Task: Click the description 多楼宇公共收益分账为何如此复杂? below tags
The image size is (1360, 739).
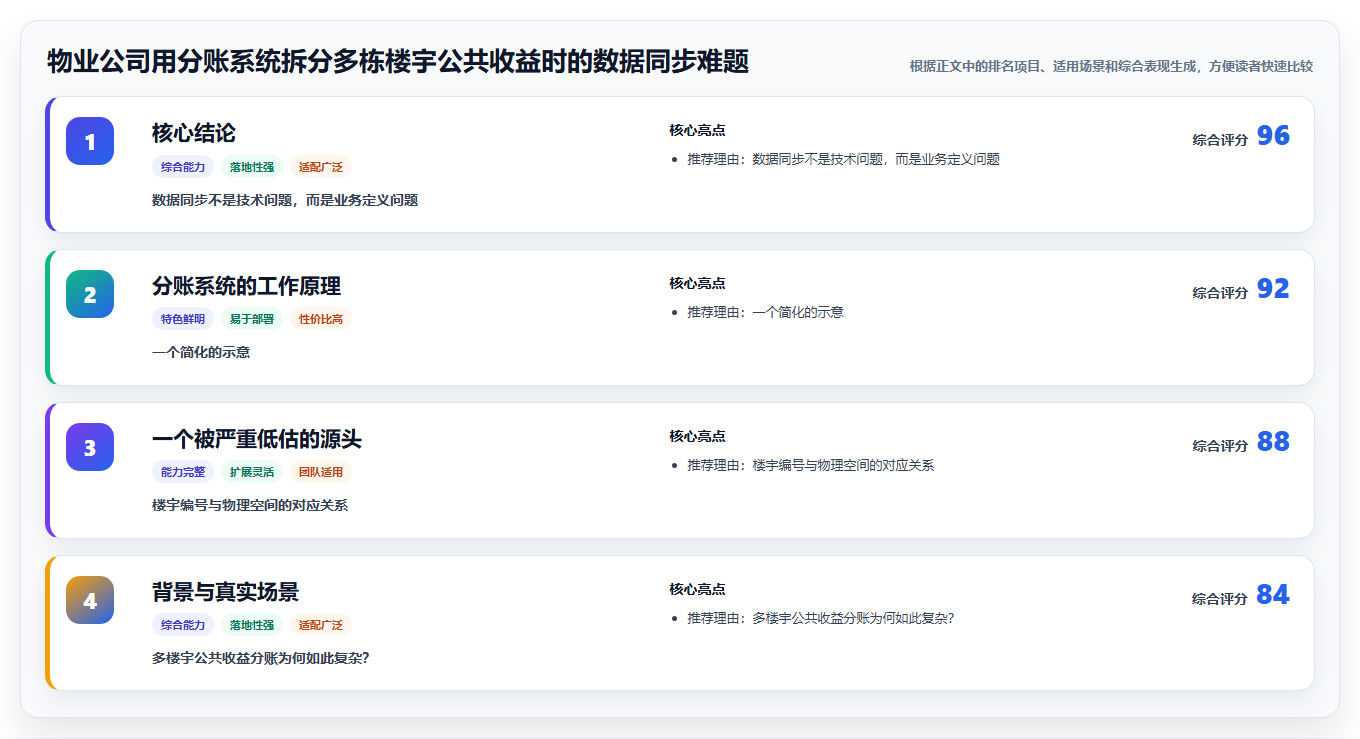Action: 261,659
